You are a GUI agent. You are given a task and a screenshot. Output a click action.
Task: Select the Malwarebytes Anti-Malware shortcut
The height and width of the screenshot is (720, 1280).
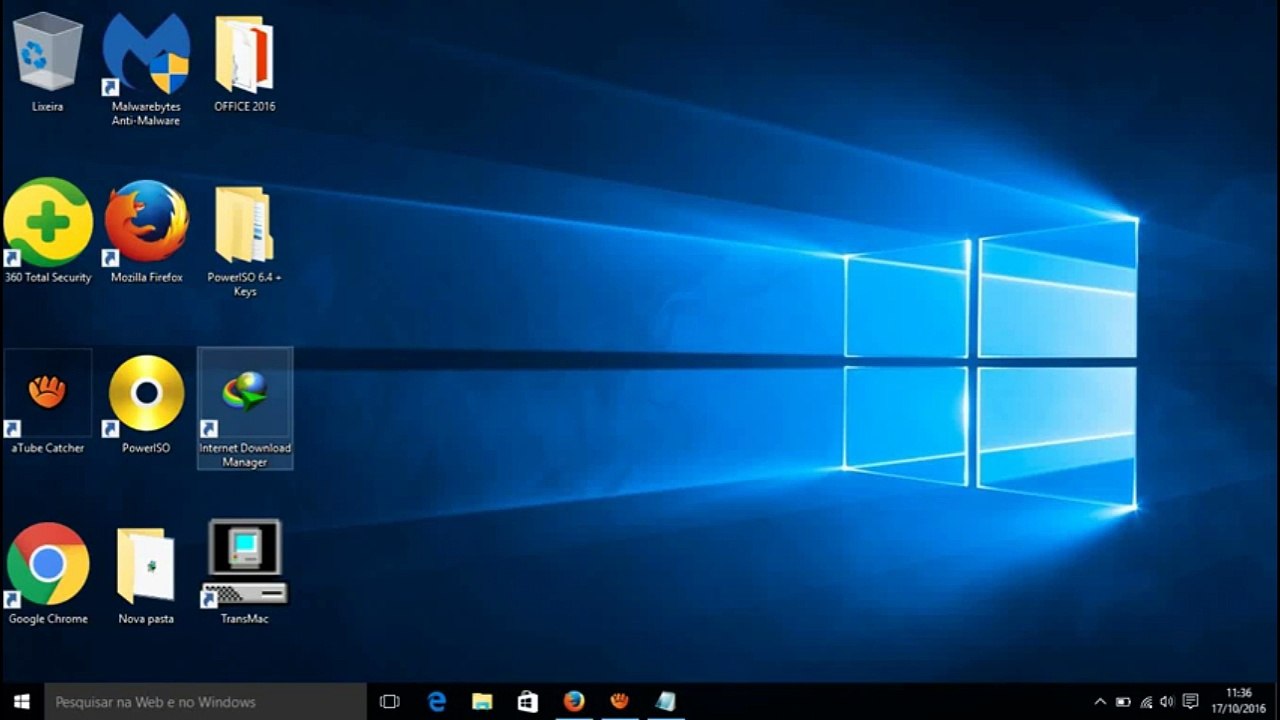(x=146, y=70)
